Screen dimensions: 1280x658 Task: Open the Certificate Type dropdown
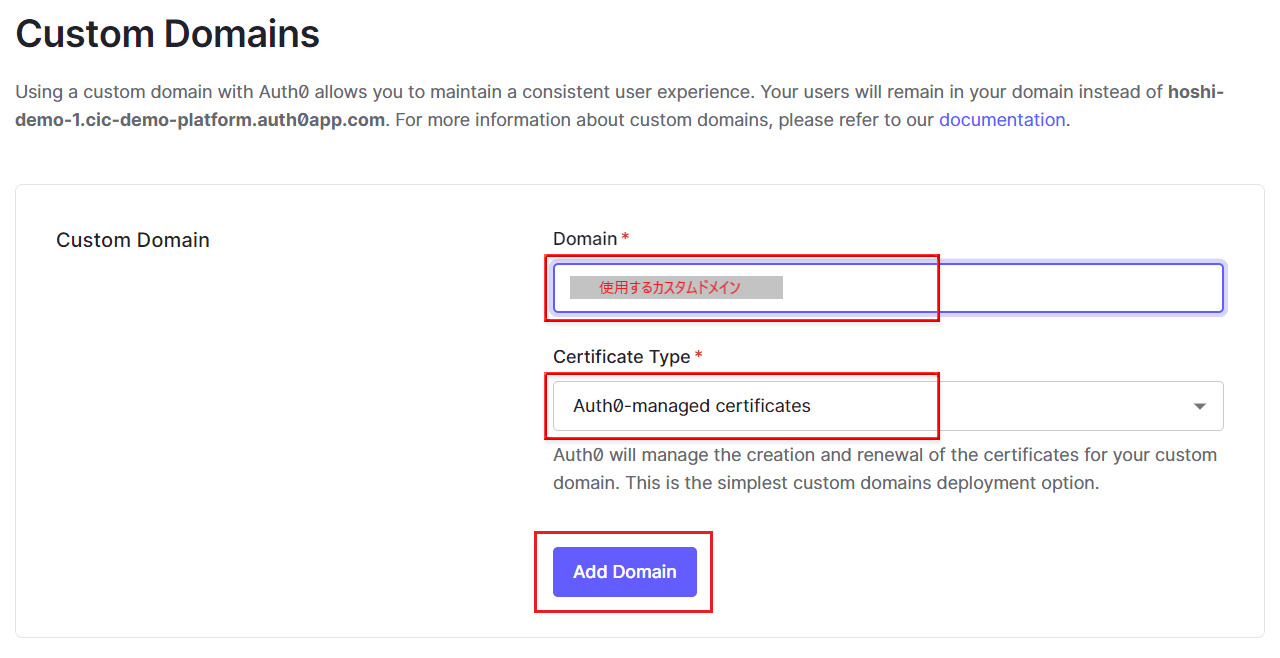(887, 406)
